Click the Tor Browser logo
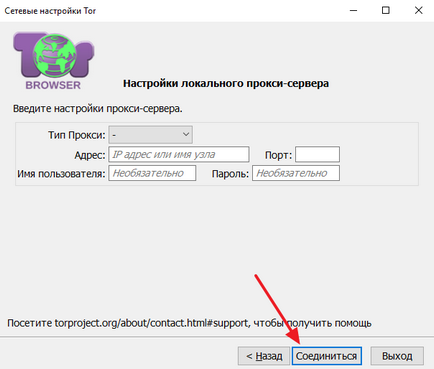 tap(53, 61)
